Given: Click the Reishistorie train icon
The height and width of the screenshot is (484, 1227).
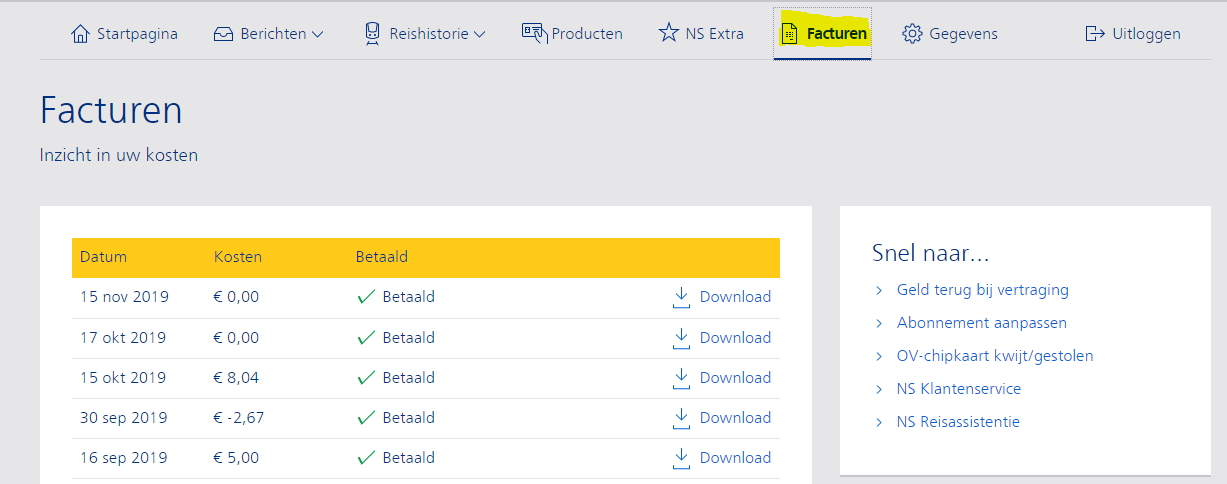Looking at the screenshot, I should coord(372,34).
